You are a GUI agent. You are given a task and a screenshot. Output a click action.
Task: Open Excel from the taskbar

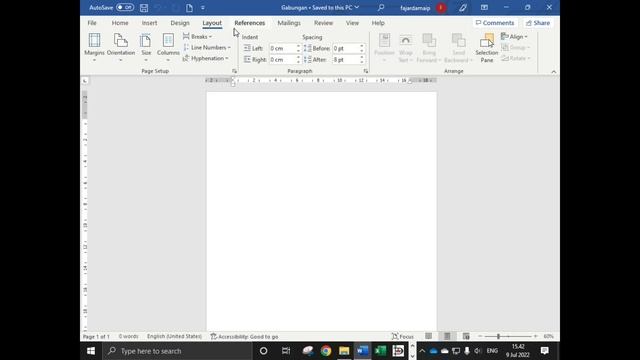point(380,351)
